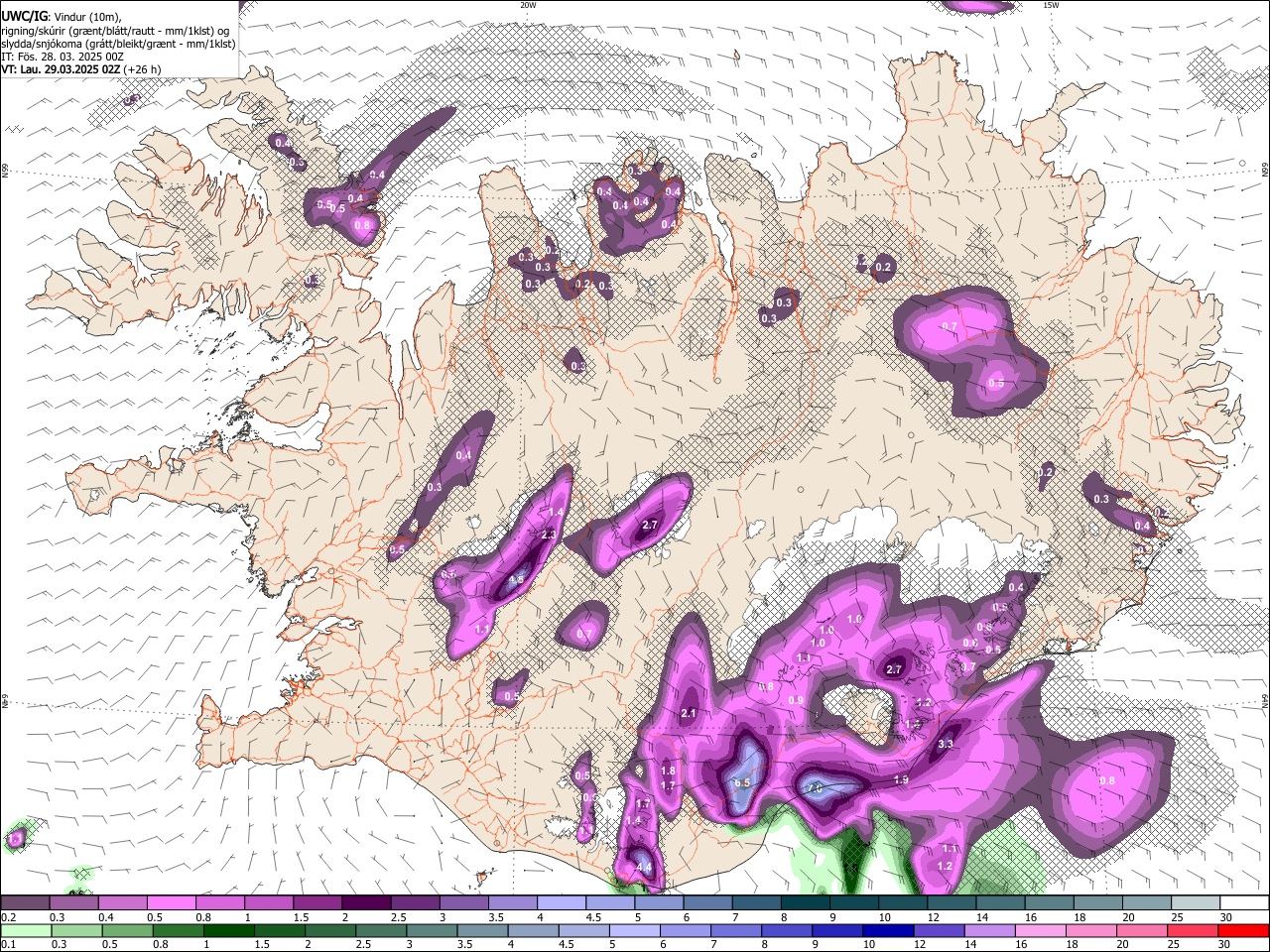Select the VT: Lau. 29.03.2025 02Z valid time line
The width and height of the screenshot is (1270, 952).
tap(80, 69)
